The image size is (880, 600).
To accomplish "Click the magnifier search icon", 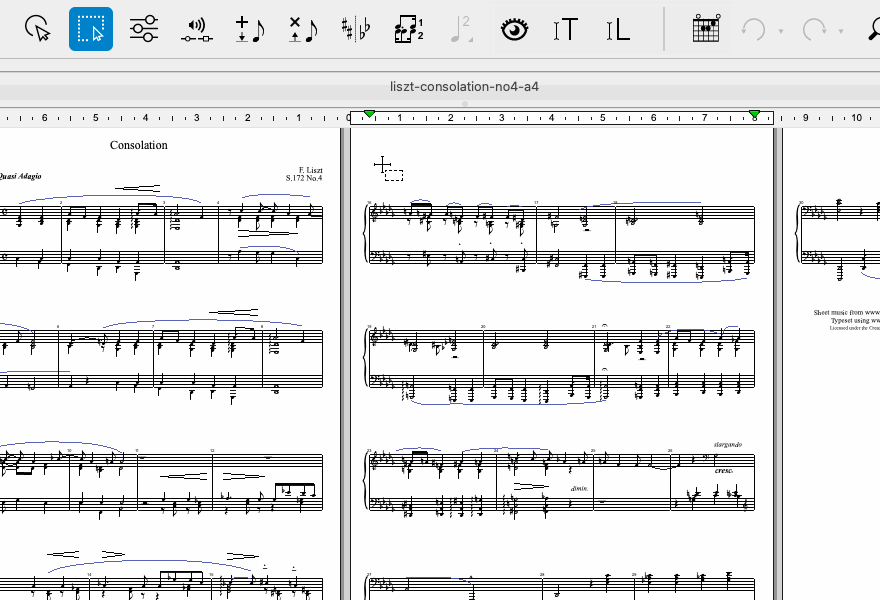I will [874, 29].
